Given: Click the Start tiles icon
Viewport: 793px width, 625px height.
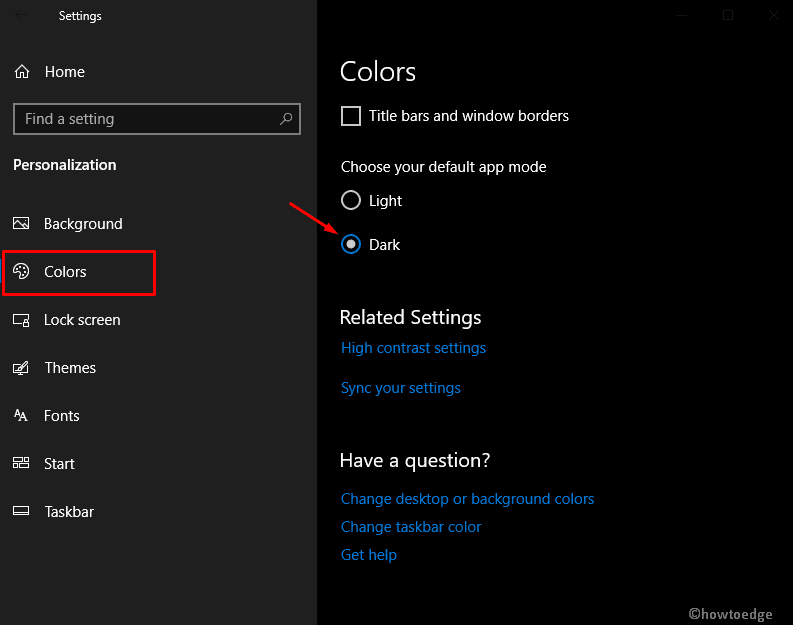Looking at the screenshot, I should point(21,463).
